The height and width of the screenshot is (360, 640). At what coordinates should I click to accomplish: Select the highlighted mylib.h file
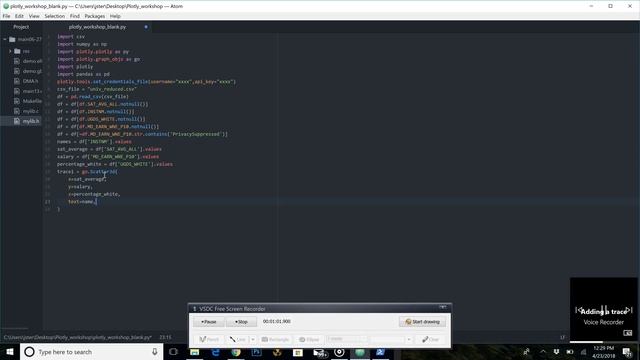[x=21, y=121]
